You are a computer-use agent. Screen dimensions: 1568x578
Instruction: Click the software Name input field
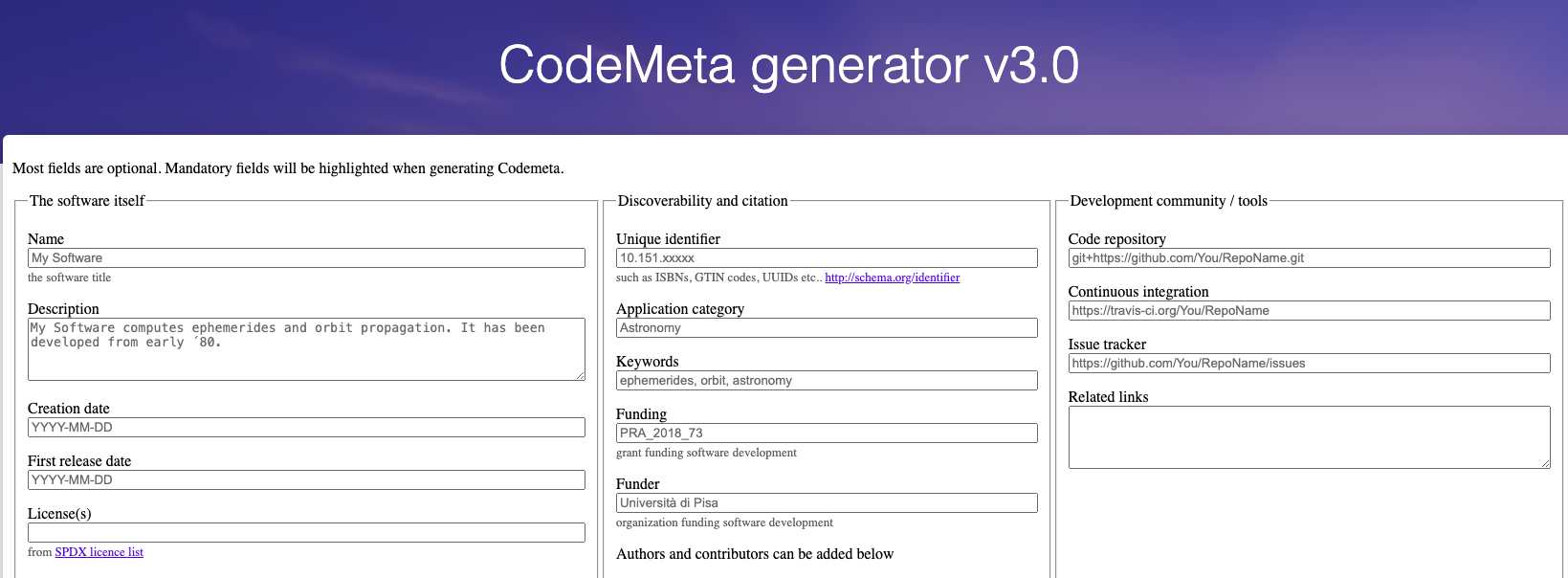306,258
